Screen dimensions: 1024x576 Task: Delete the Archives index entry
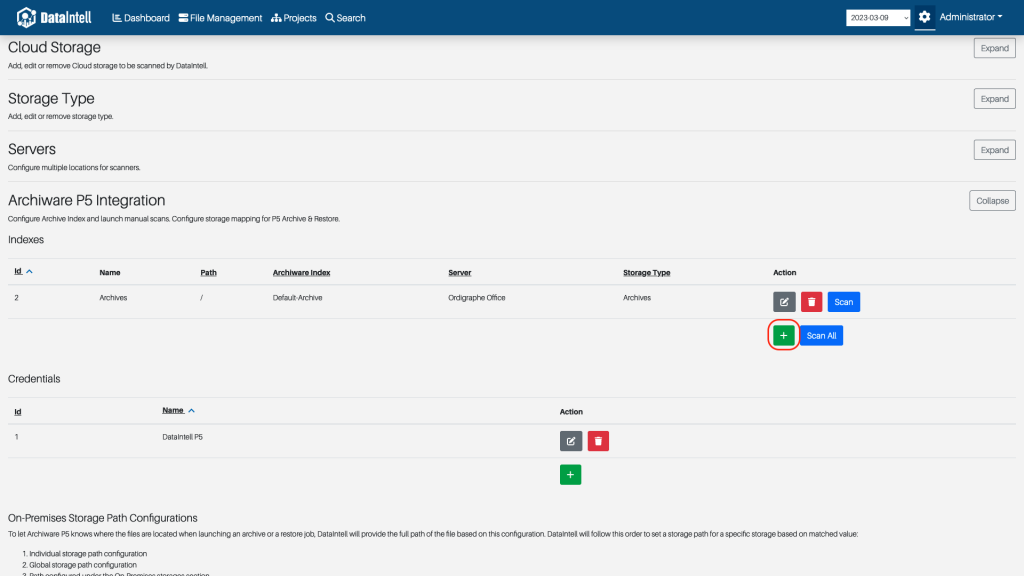click(811, 302)
